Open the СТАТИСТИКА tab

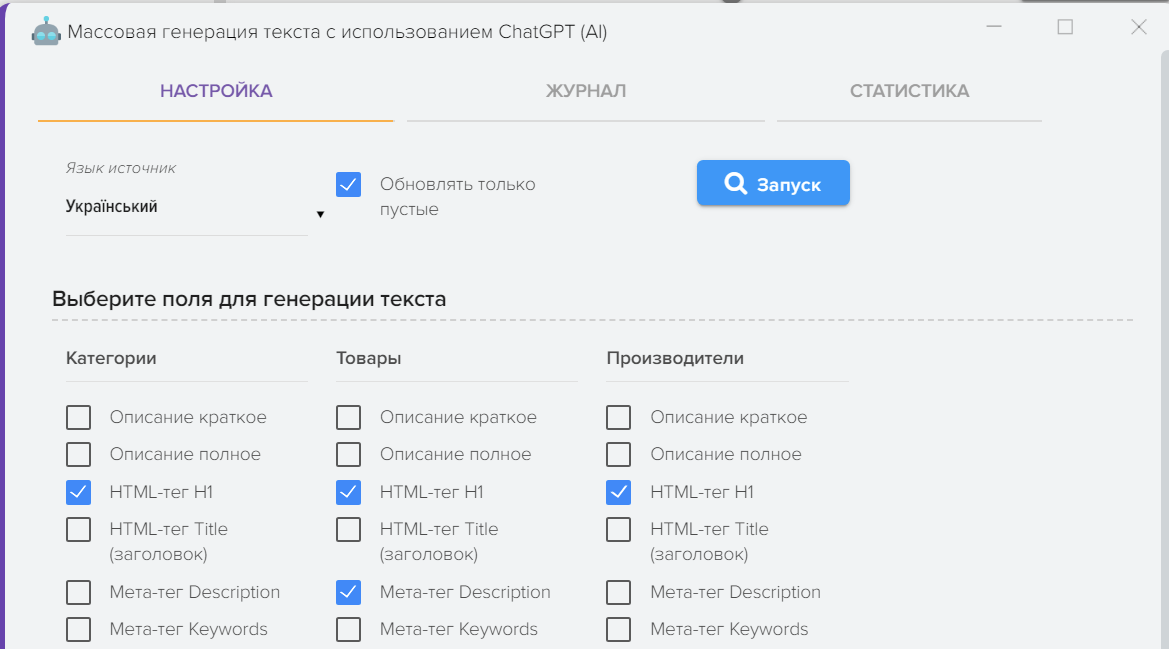click(909, 91)
